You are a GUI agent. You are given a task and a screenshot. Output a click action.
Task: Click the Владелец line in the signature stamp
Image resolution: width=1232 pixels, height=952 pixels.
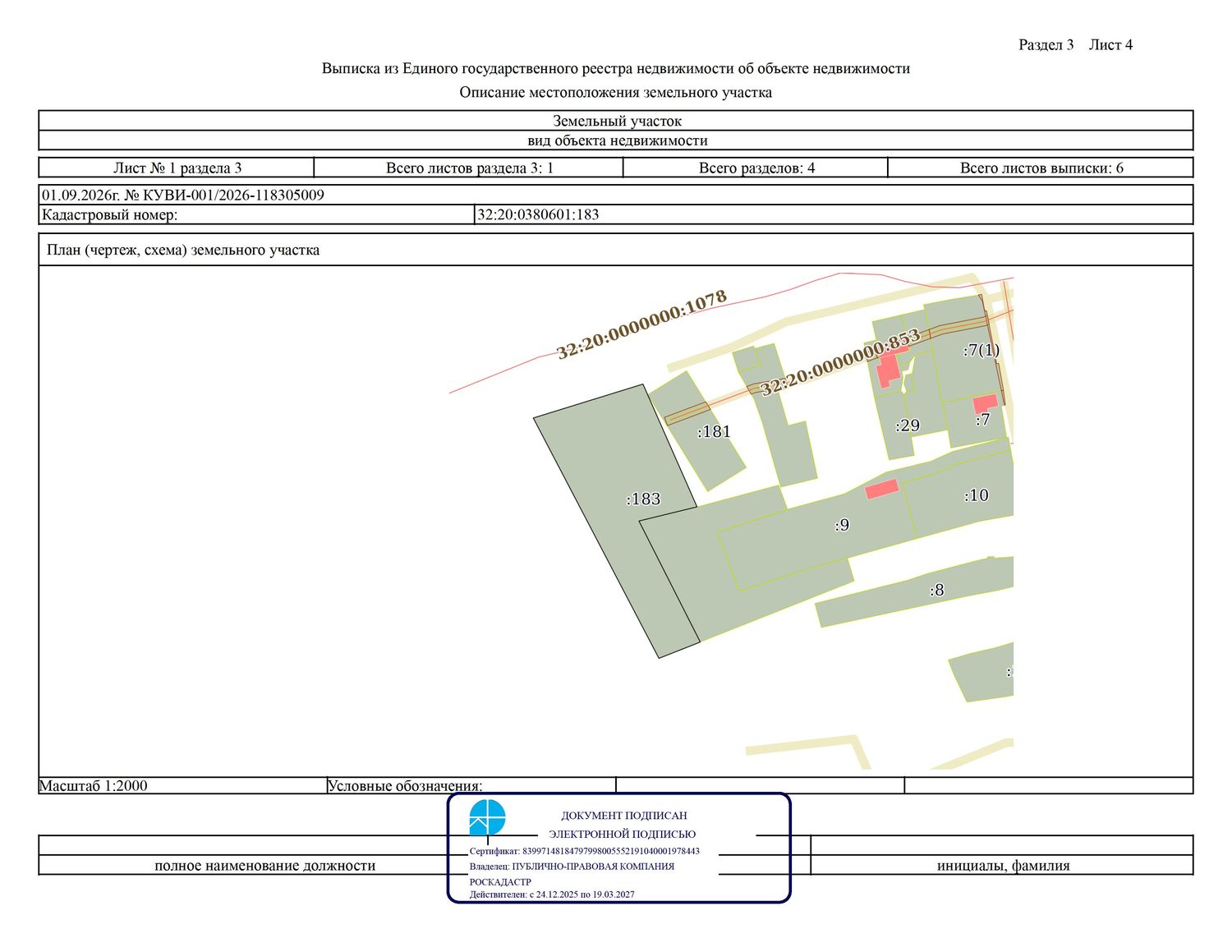[572, 867]
